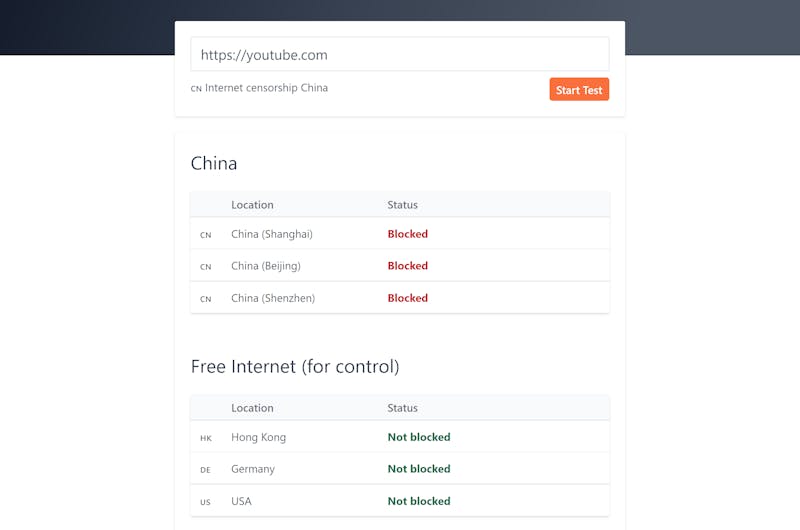
Task: Click the Hong Kong location row
Action: [399, 437]
